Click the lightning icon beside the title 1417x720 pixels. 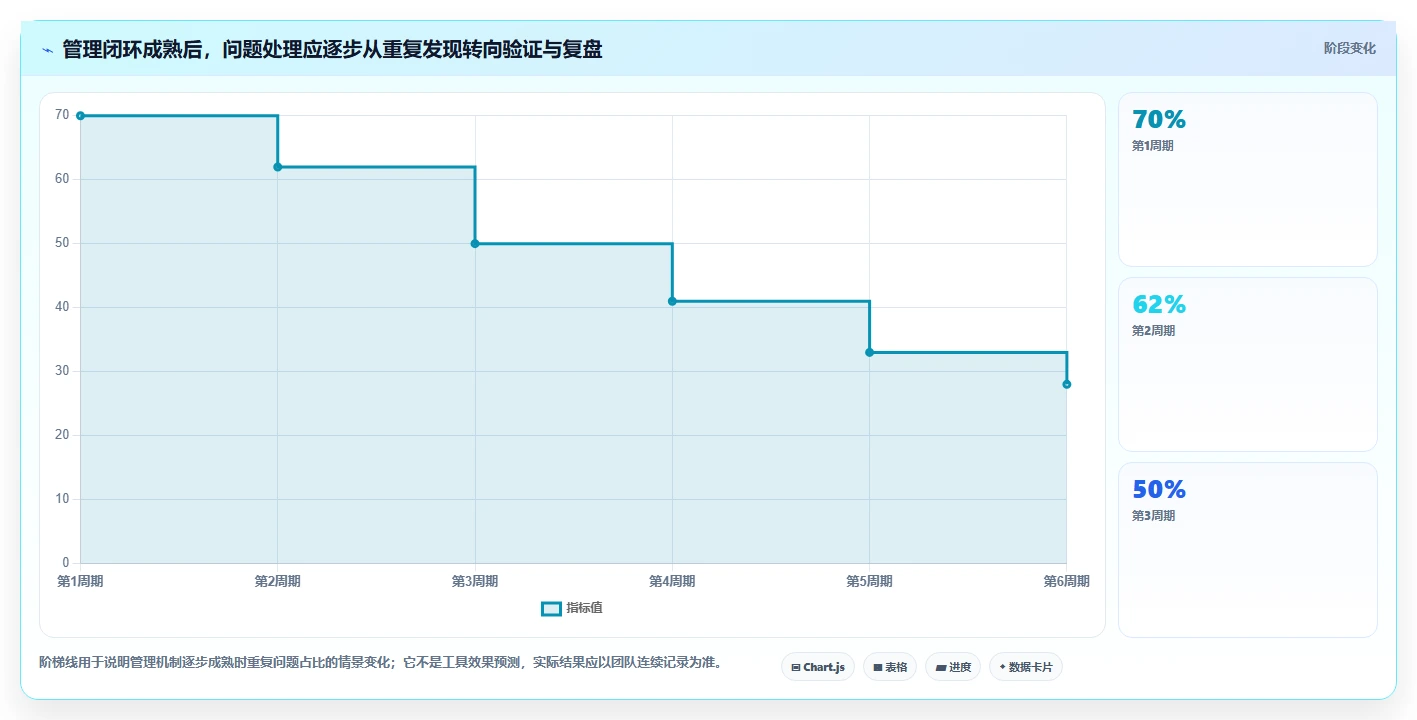47,50
